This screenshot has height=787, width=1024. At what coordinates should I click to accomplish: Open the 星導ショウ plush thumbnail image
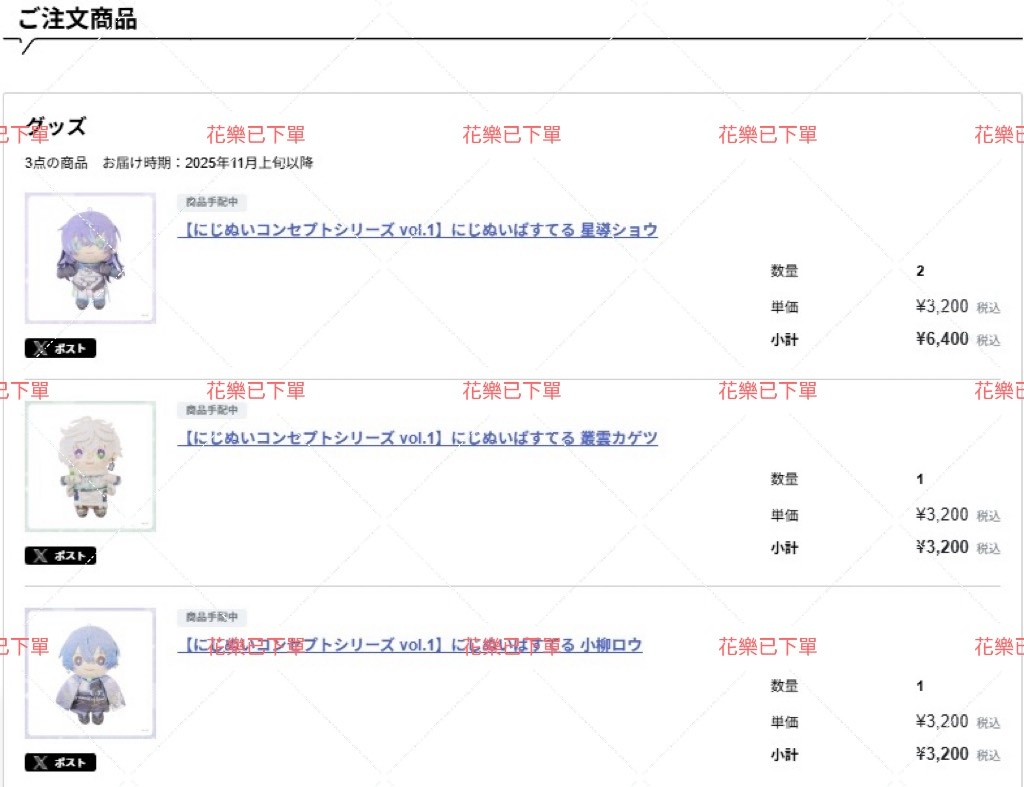click(90, 258)
